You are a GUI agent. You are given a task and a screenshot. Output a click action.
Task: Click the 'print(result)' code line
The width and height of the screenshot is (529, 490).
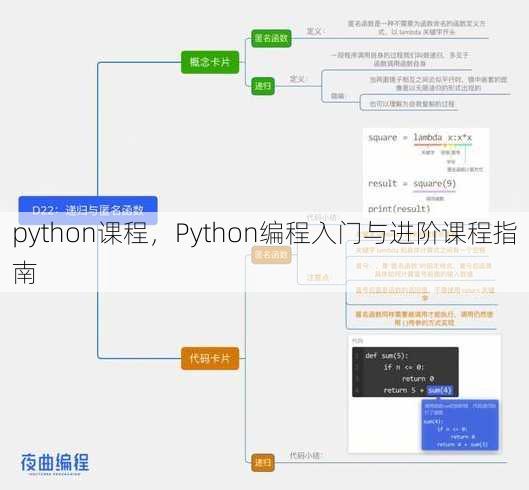tap(399, 209)
